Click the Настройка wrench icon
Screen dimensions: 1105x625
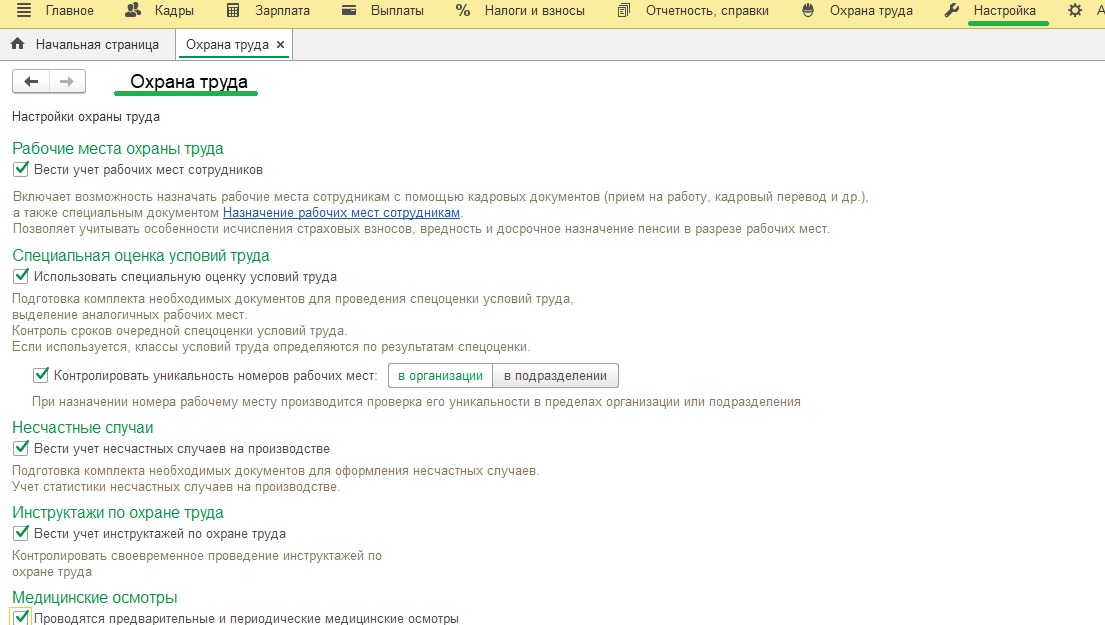pos(951,11)
